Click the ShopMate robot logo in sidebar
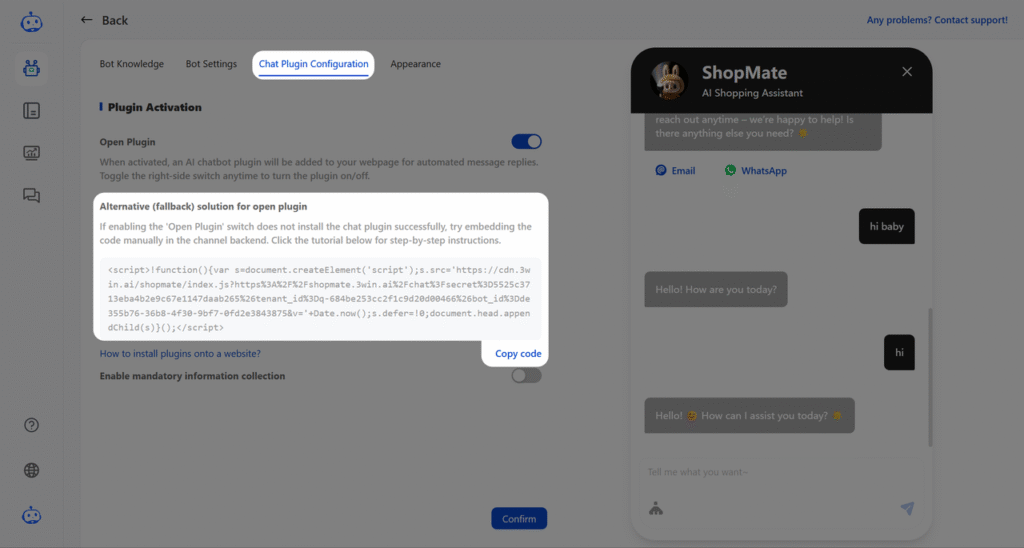1024x548 pixels. click(31, 22)
